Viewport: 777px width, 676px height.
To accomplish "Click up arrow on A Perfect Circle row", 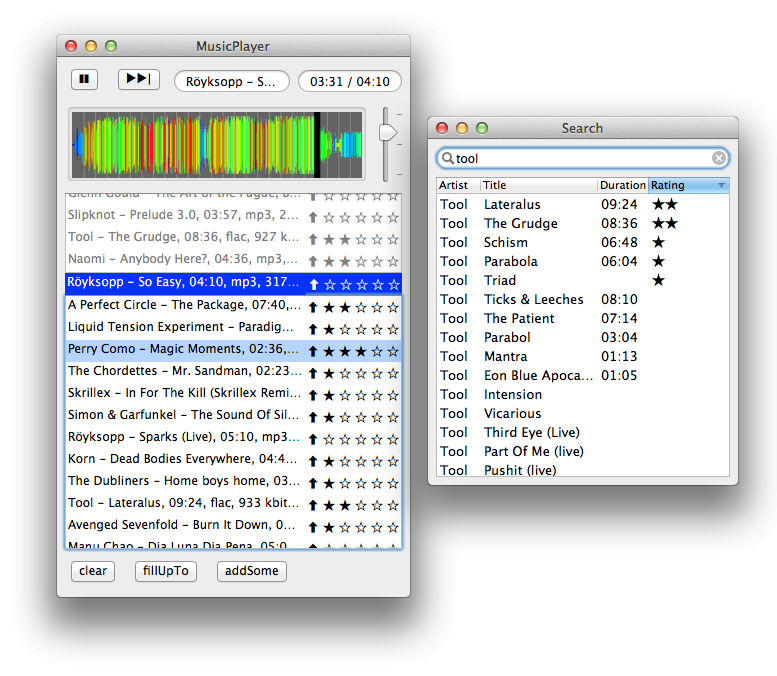I will 313,306.
